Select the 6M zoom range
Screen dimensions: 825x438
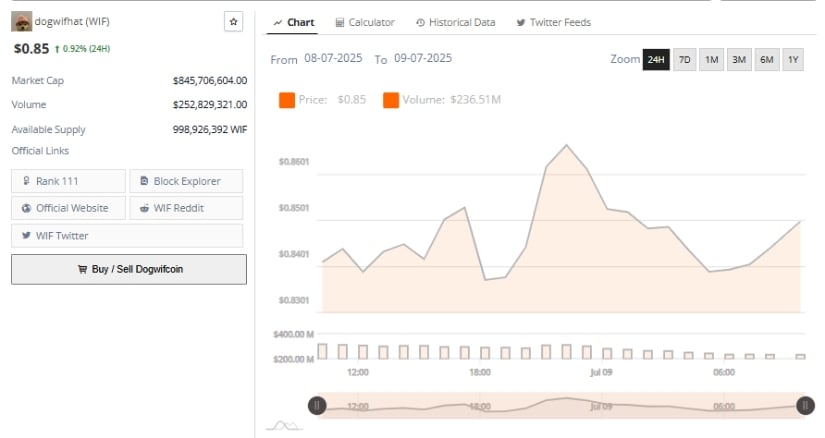click(767, 59)
